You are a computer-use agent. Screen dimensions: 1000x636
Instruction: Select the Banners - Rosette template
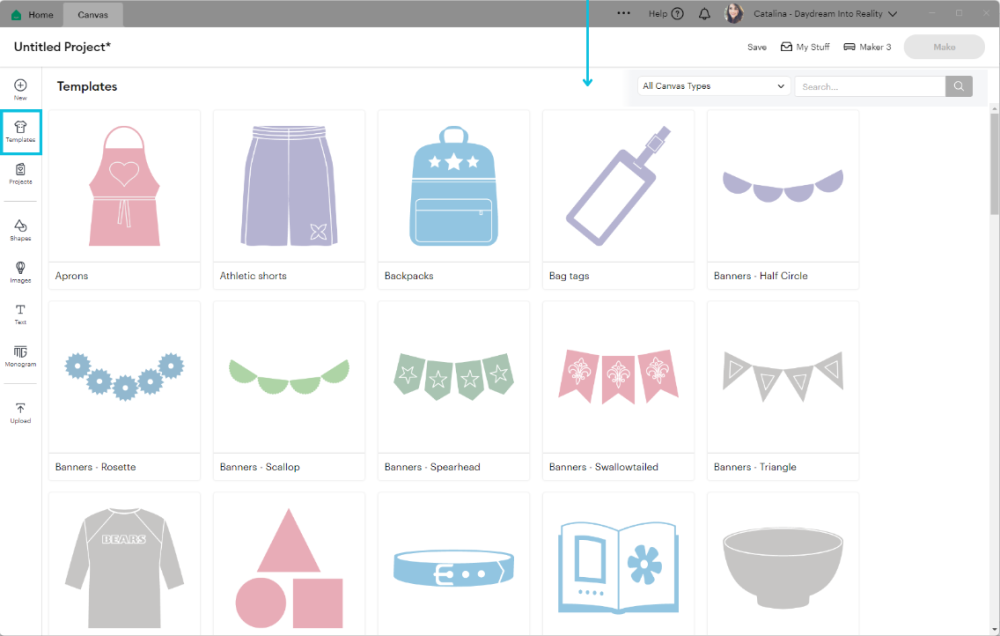[124, 390]
